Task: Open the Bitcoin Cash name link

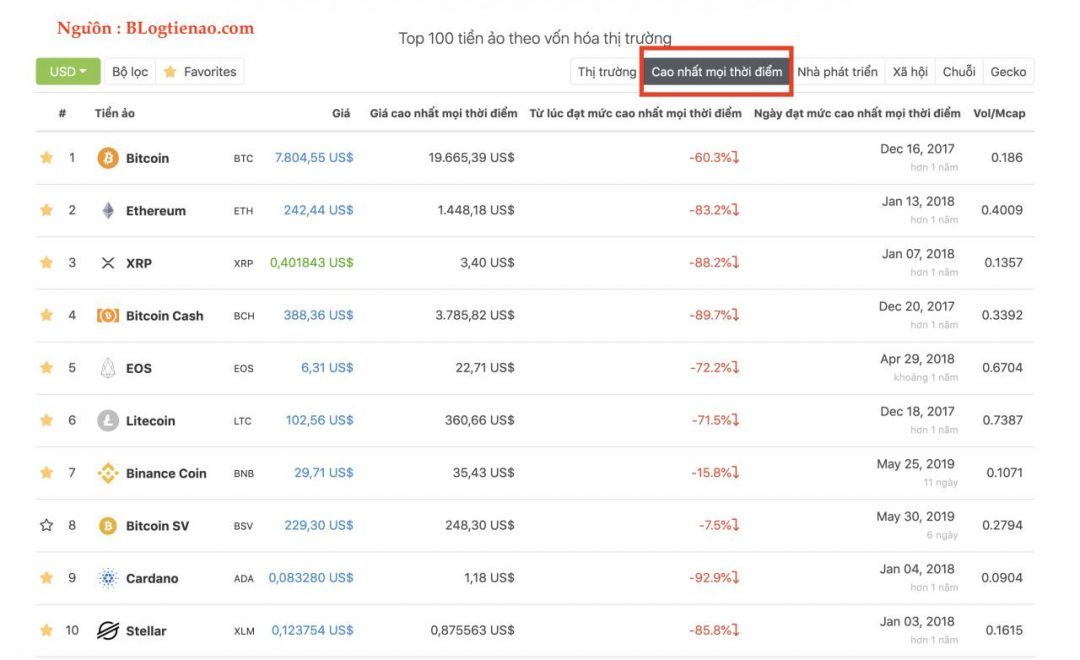Action: pyautogui.click(x=165, y=316)
